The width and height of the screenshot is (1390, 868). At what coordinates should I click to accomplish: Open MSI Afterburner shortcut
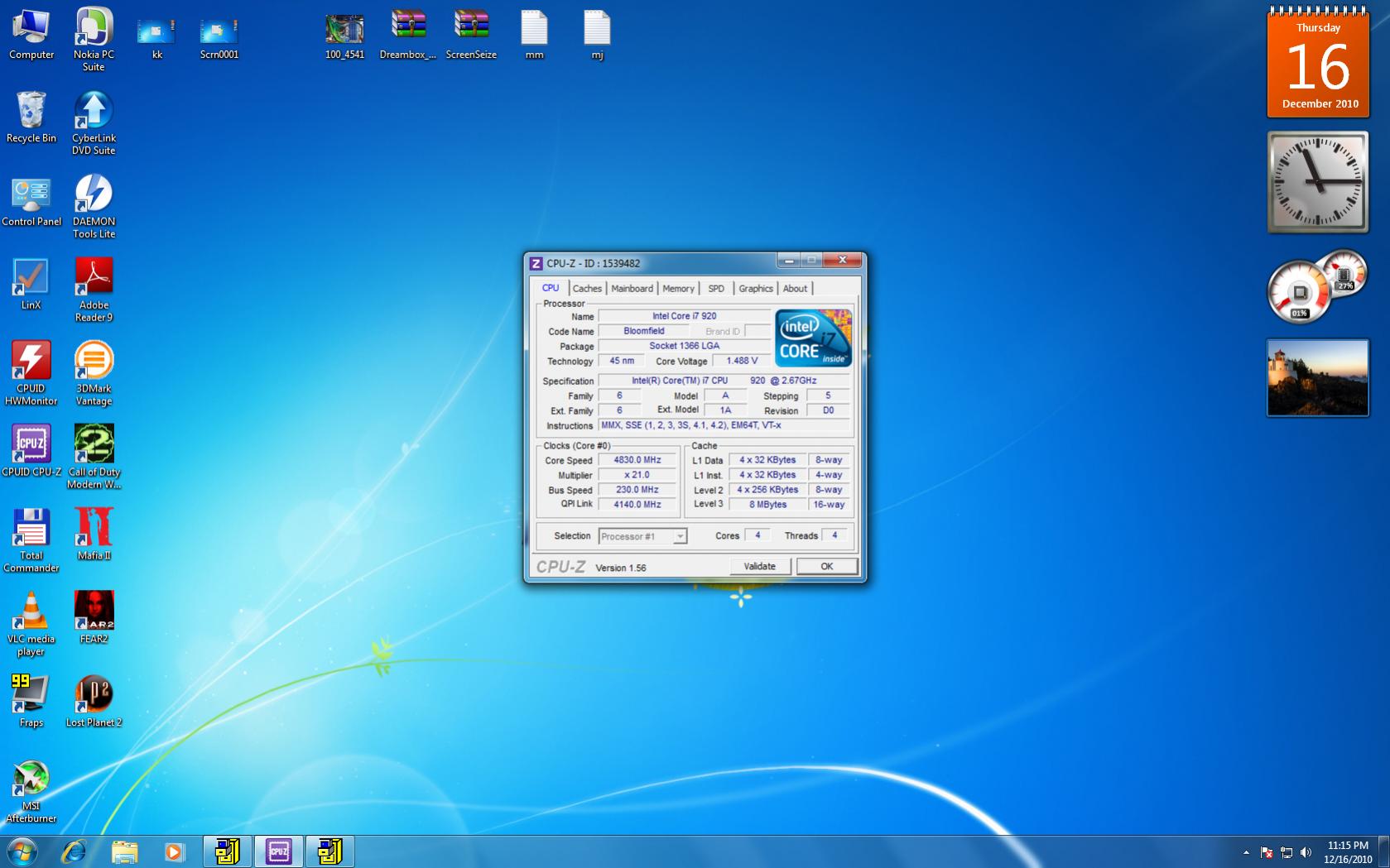[x=31, y=779]
